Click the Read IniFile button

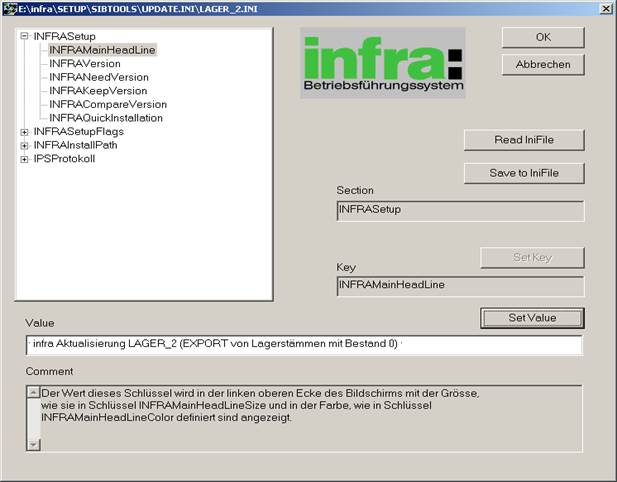(x=523, y=140)
